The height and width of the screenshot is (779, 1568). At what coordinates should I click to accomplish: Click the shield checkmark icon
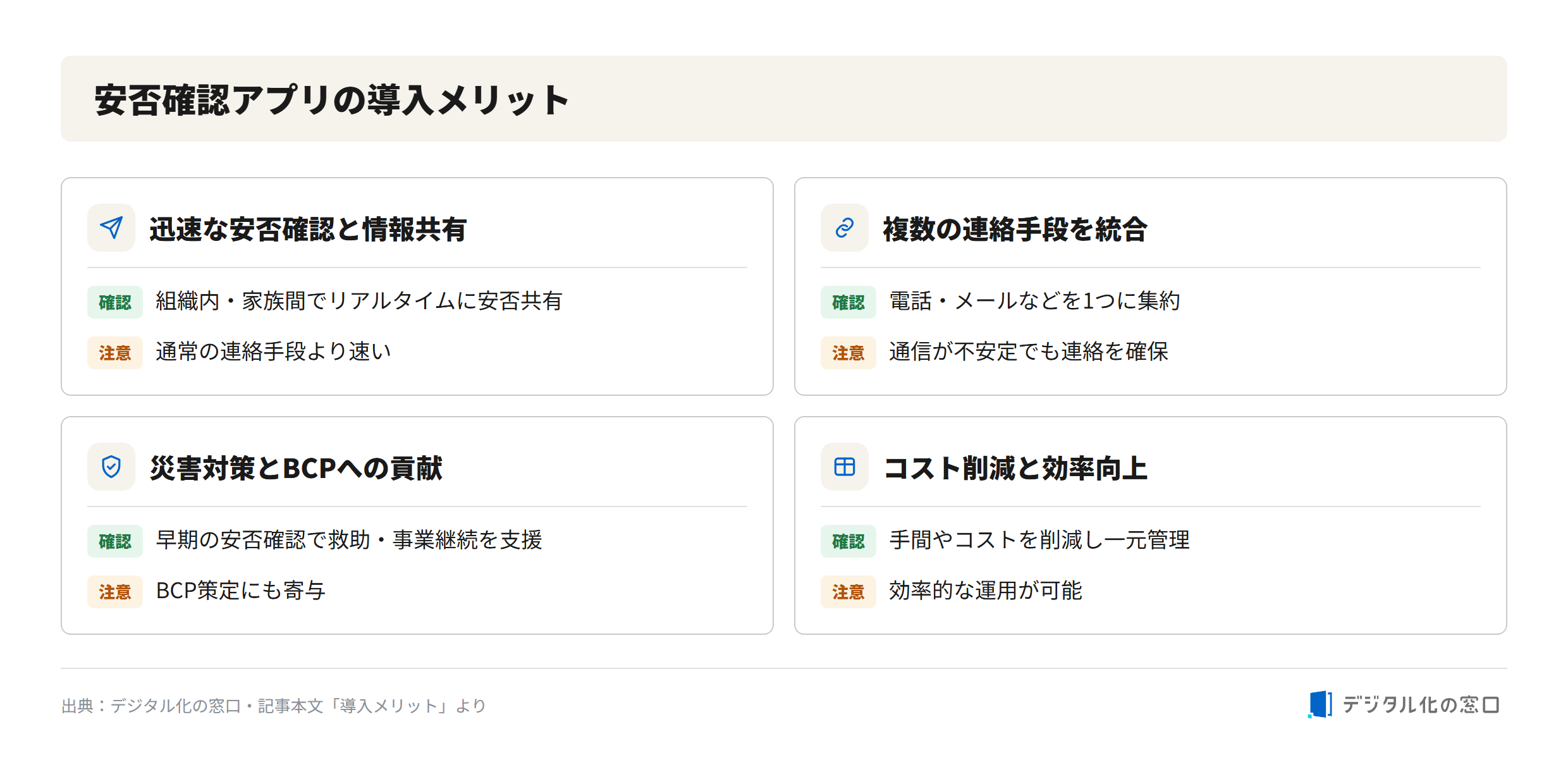tap(111, 467)
